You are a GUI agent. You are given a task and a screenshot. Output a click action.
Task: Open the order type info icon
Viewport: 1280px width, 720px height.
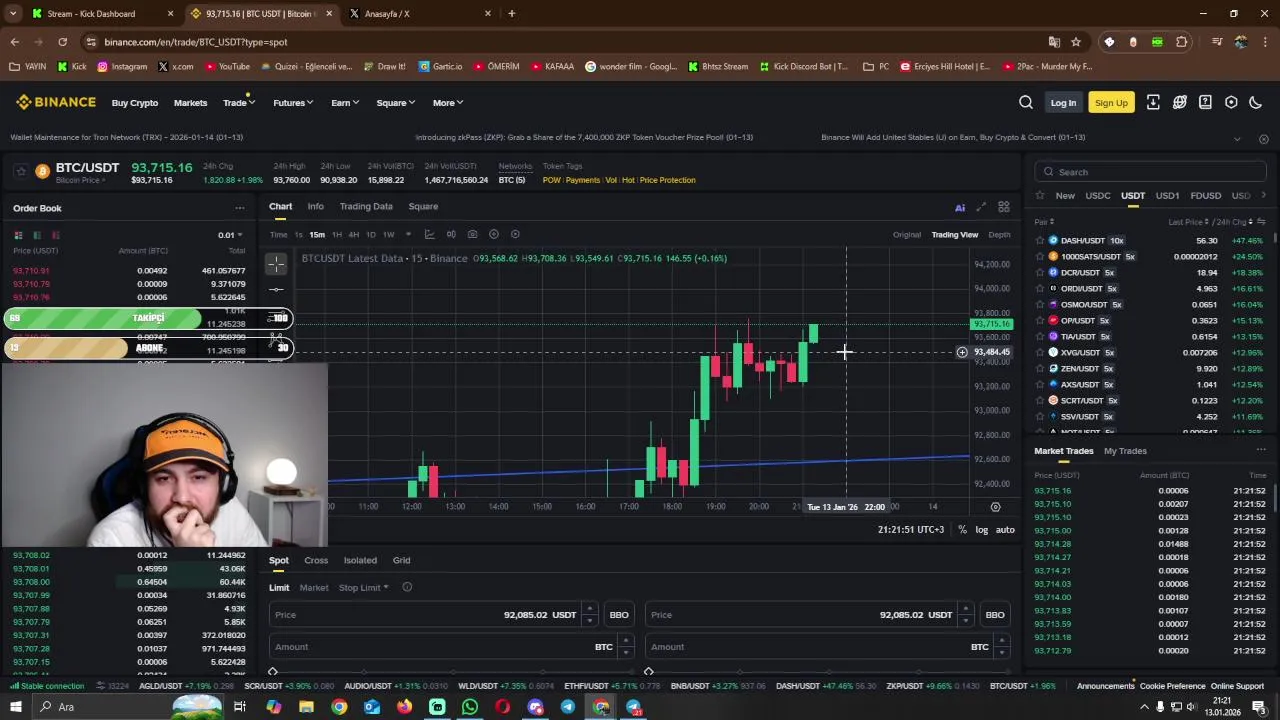pyautogui.click(x=407, y=587)
